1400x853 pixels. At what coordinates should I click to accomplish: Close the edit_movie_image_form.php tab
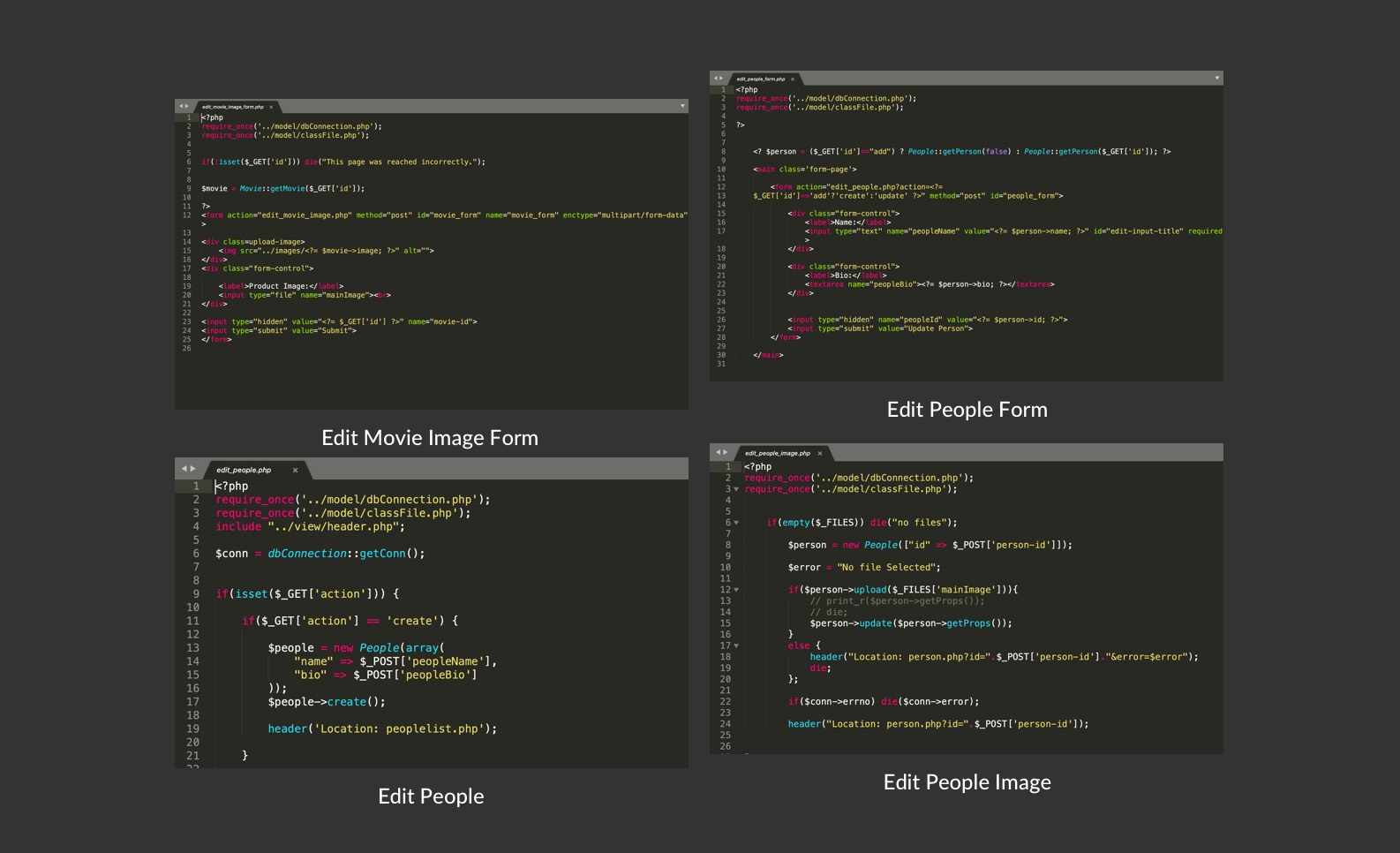click(x=271, y=107)
